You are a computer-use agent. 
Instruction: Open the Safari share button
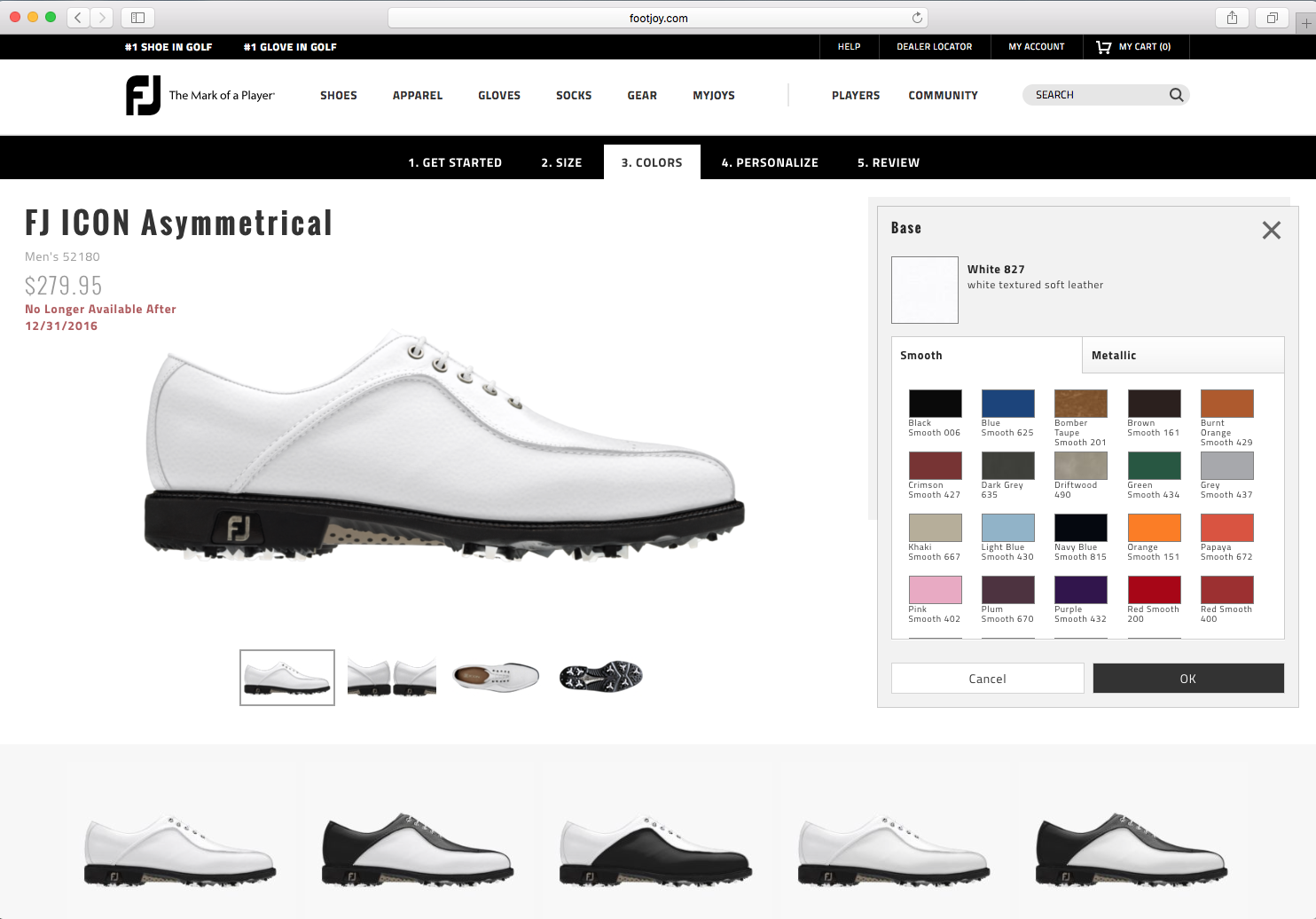[x=1232, y=18]
